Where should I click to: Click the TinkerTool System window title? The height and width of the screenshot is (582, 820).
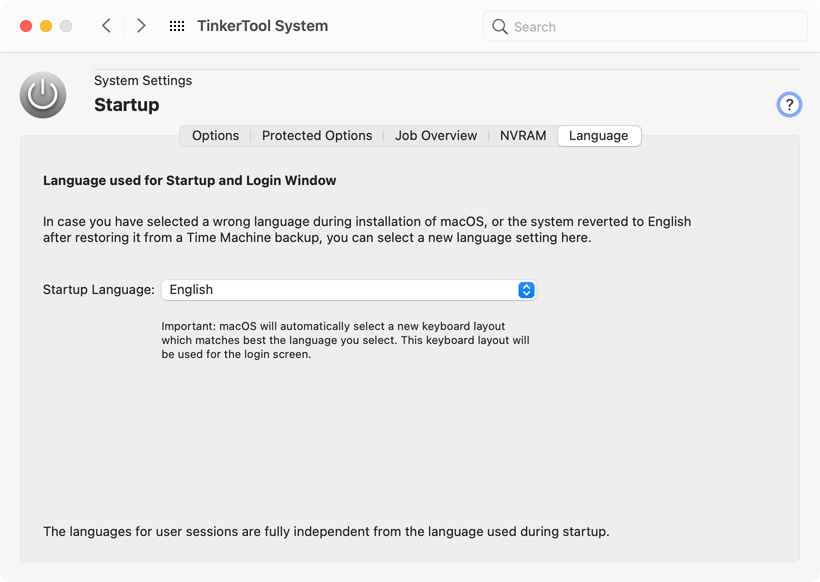(x=263, y=26)
